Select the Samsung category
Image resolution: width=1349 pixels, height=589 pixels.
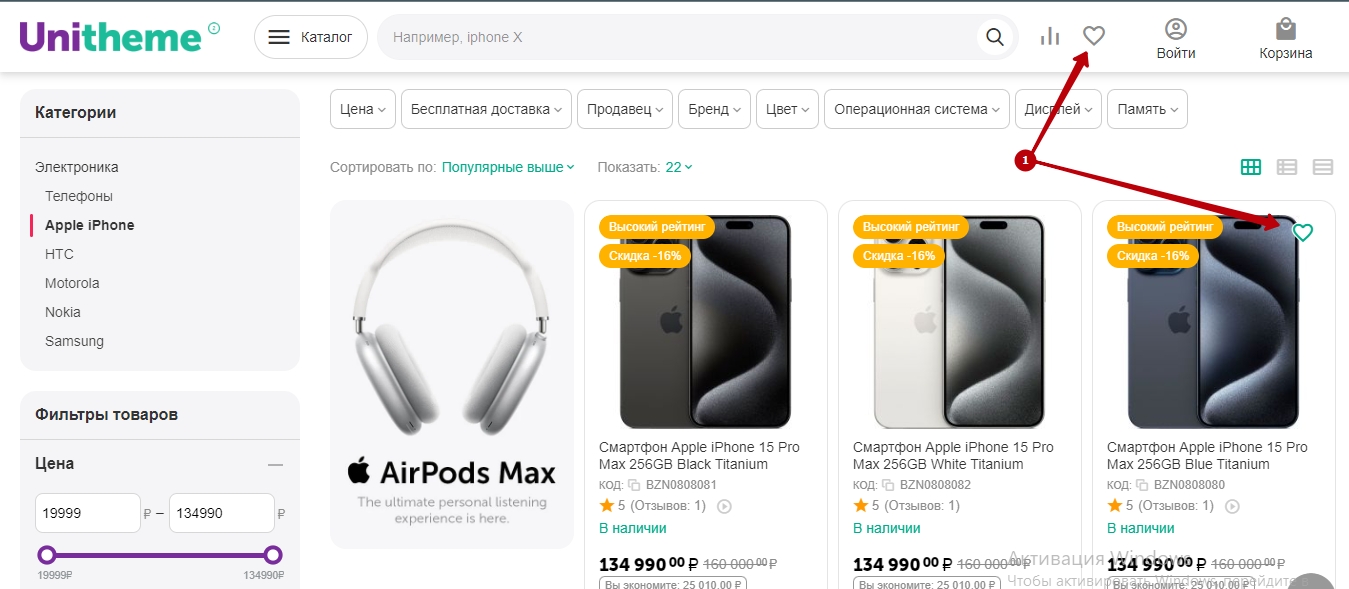pos(74,341)
